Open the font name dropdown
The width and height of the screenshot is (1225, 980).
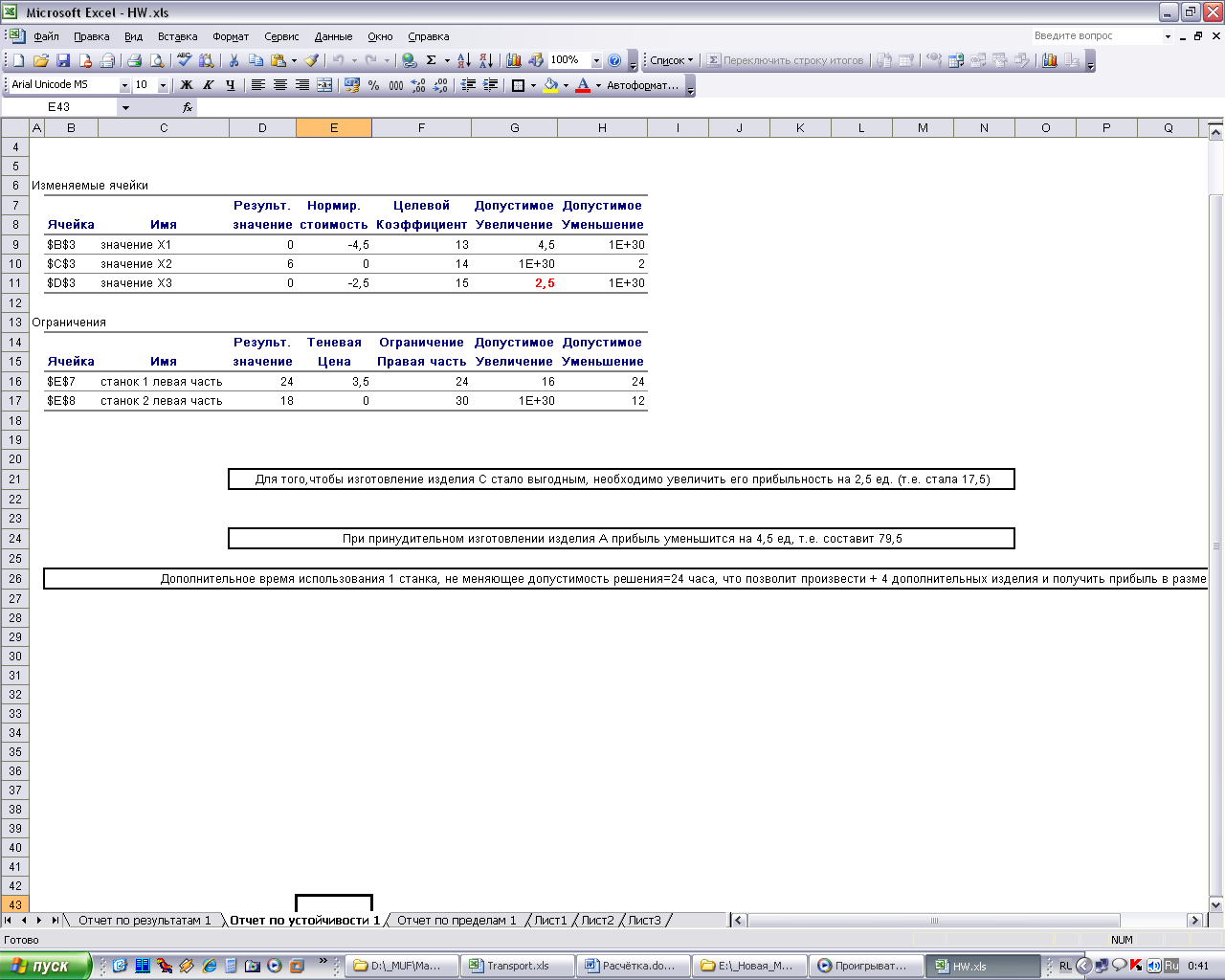pos(124,85)
